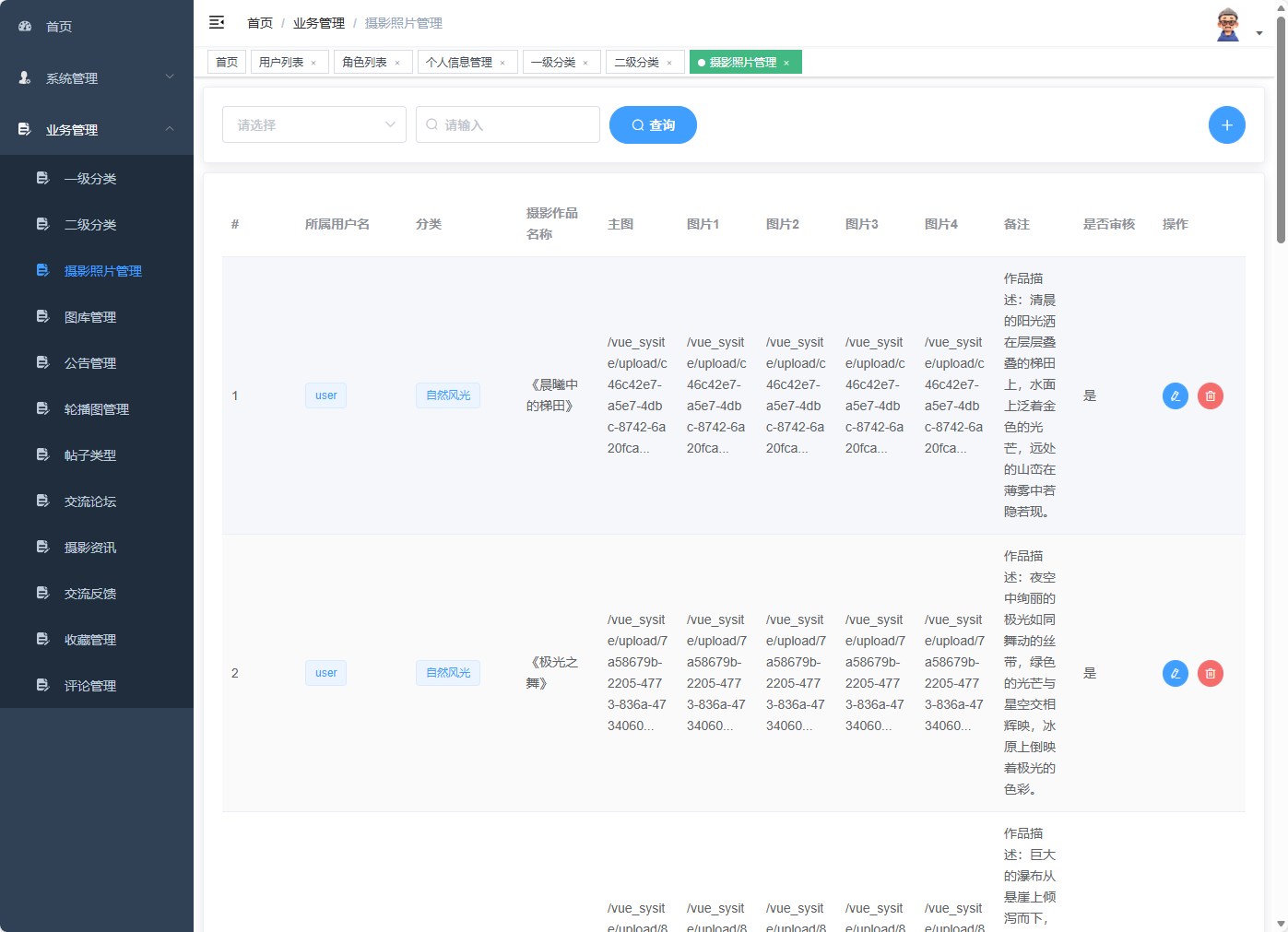Collapse sidebar with the hamburger icon
The height and width of the screenshot is (932, 1288).
coord(217,22)
